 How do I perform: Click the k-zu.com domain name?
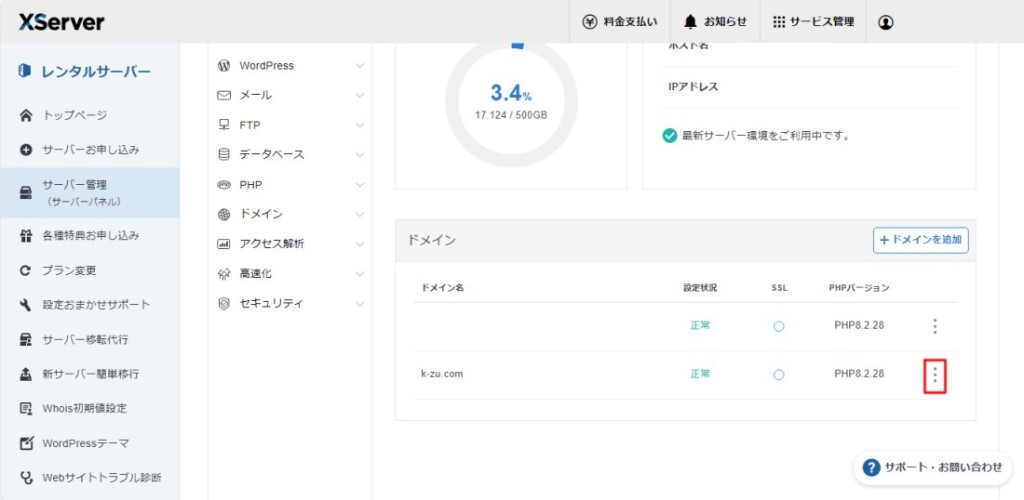pos(442,374)
